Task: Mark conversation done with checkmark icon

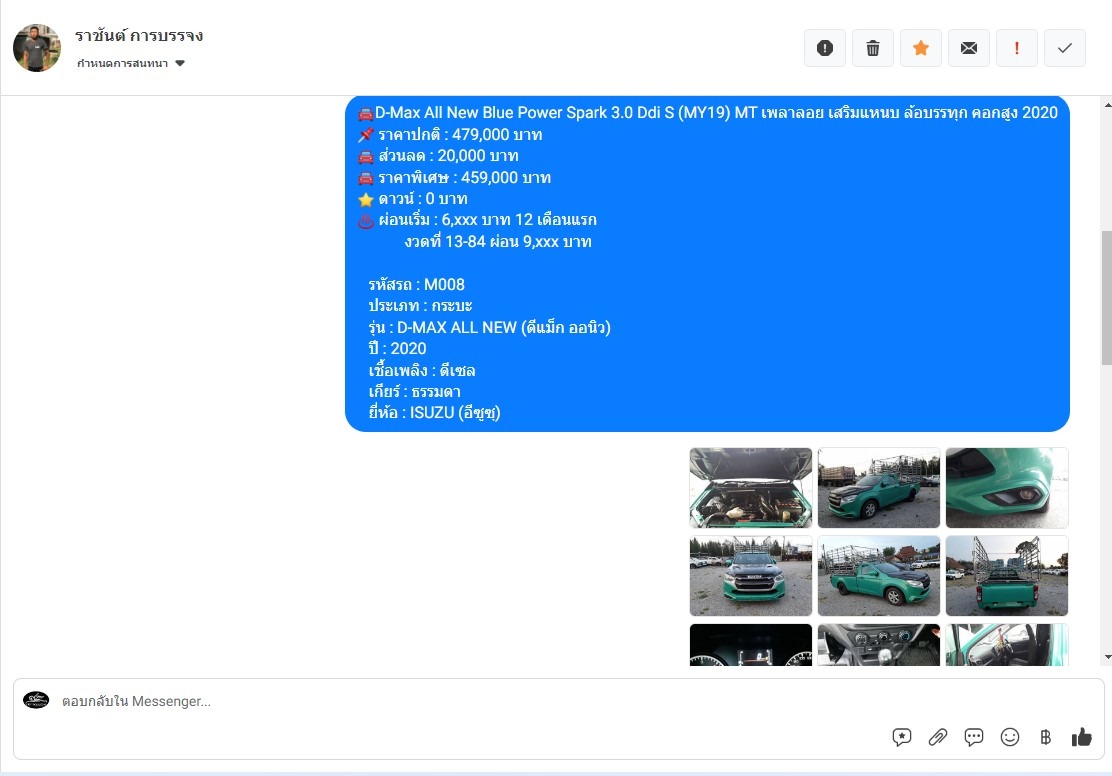Action: tap(1064, 48)
